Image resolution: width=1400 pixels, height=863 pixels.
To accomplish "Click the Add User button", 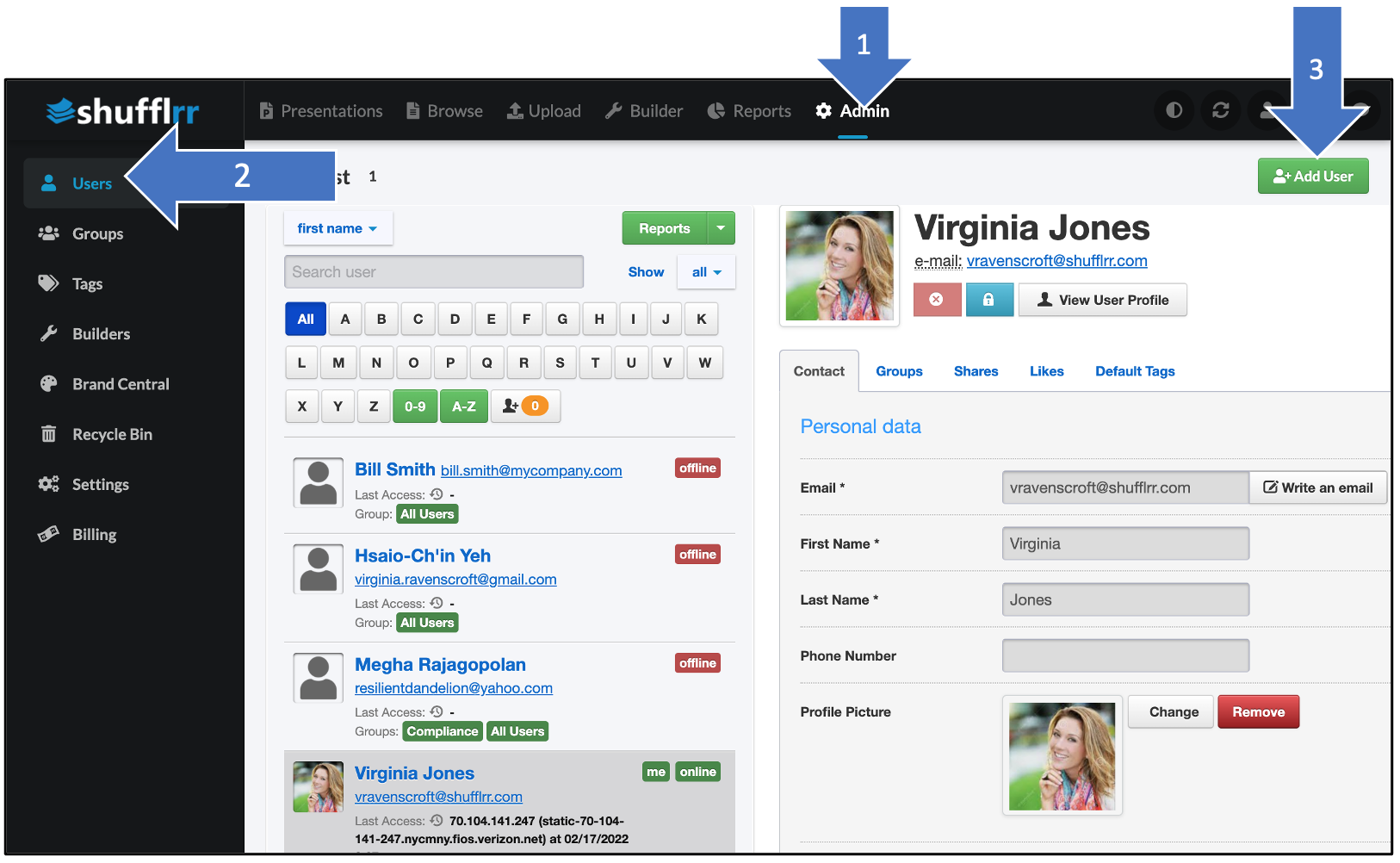I will pos(1313,176).
